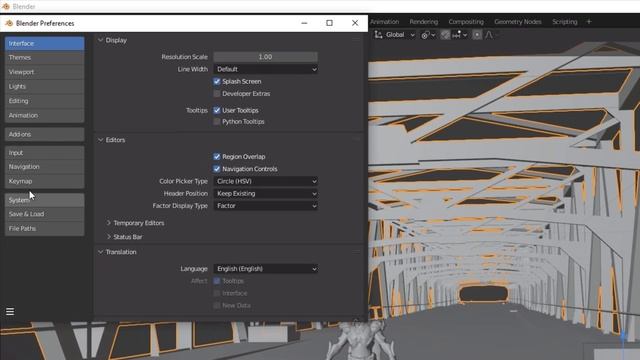Open the Preferences hamburger menu

click(10, 312)
